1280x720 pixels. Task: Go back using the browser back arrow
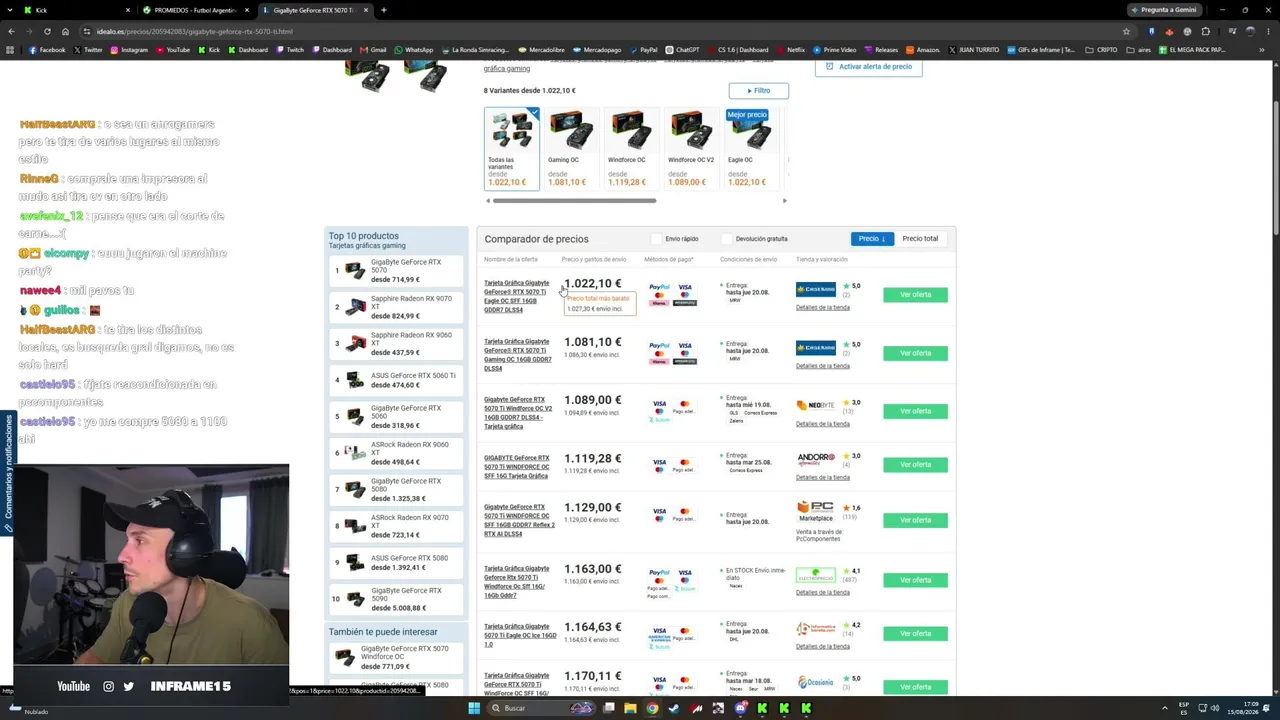[11, 31]
